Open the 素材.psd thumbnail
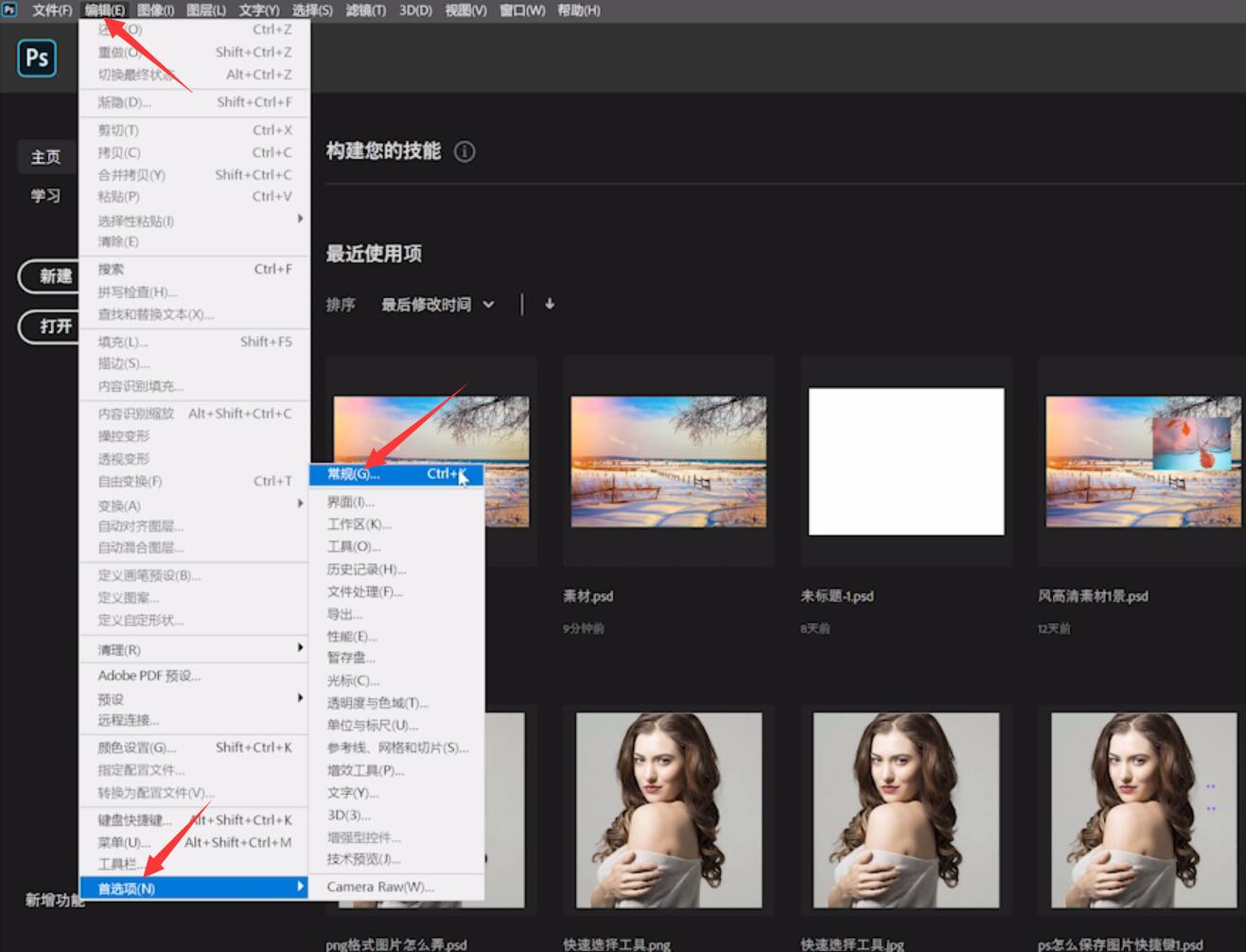Image resolution: width=1246 pixels, height=952 pixels. [x=669, y=462]
